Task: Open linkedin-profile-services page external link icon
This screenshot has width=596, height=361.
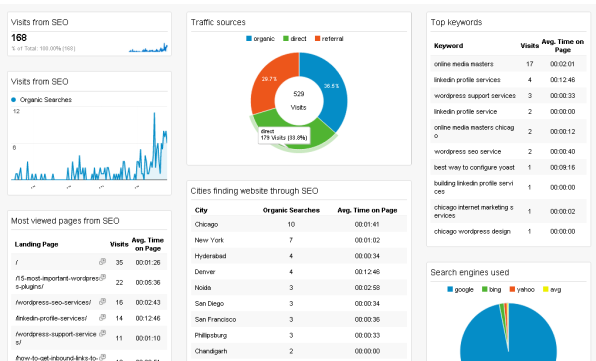Action: point(102,317)
